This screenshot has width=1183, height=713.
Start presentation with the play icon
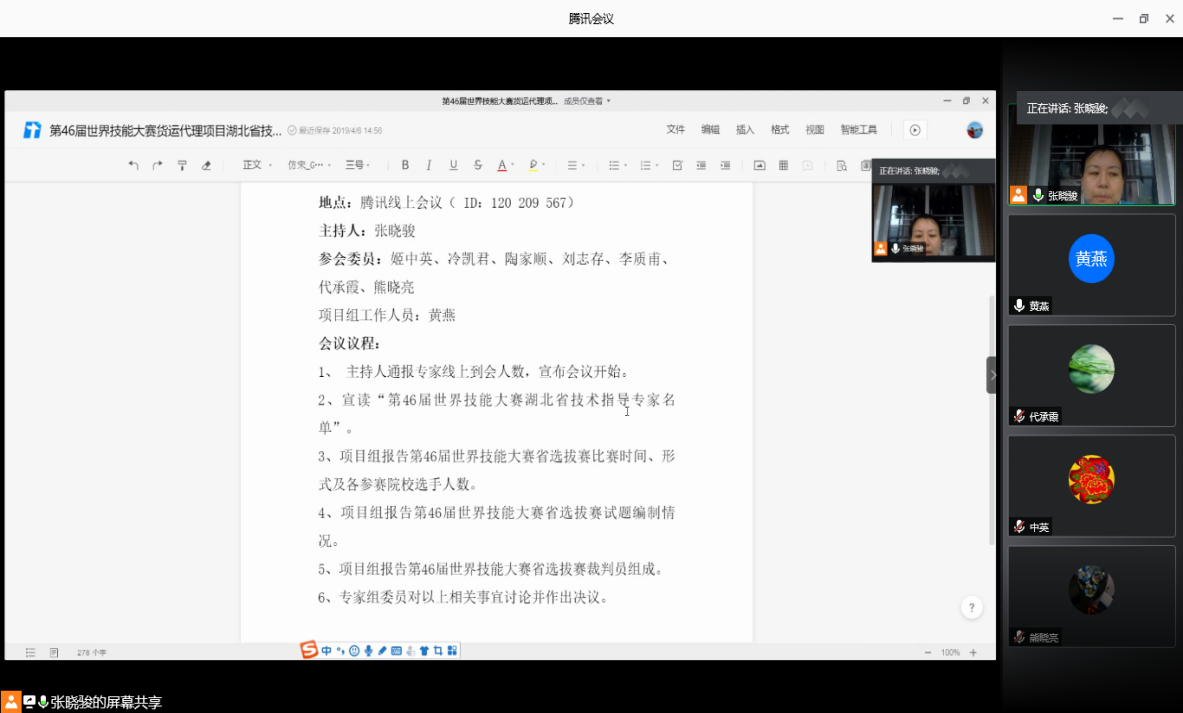[x=914, y=130]
